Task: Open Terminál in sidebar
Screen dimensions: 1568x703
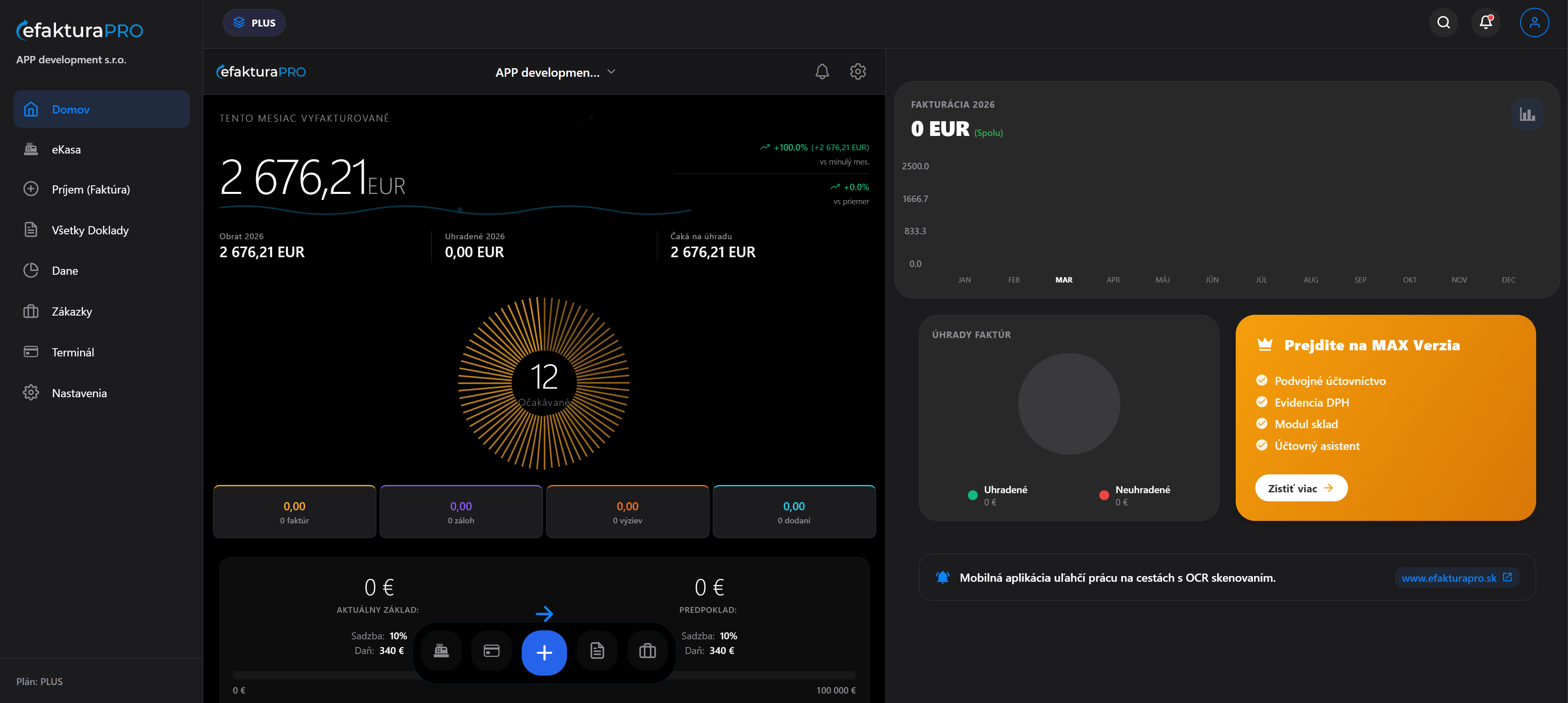Action: coord(101,352)
